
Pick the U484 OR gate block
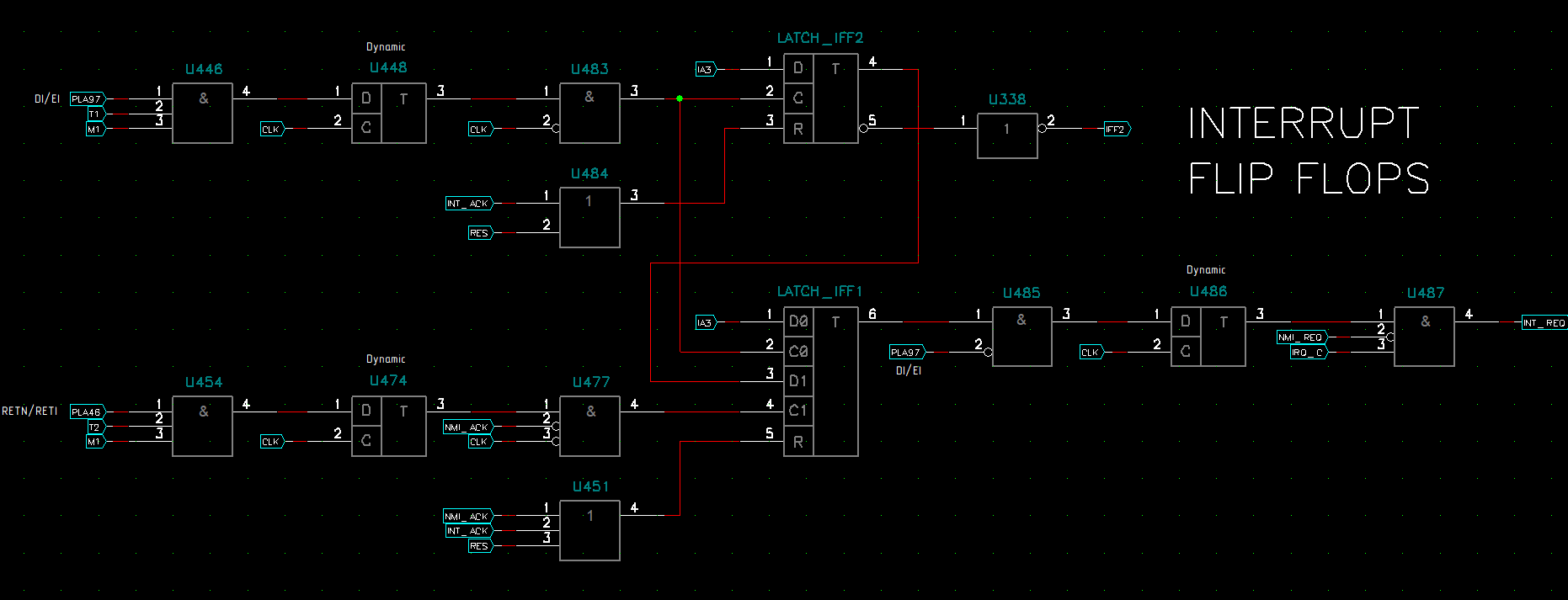(x=589, y=217)
